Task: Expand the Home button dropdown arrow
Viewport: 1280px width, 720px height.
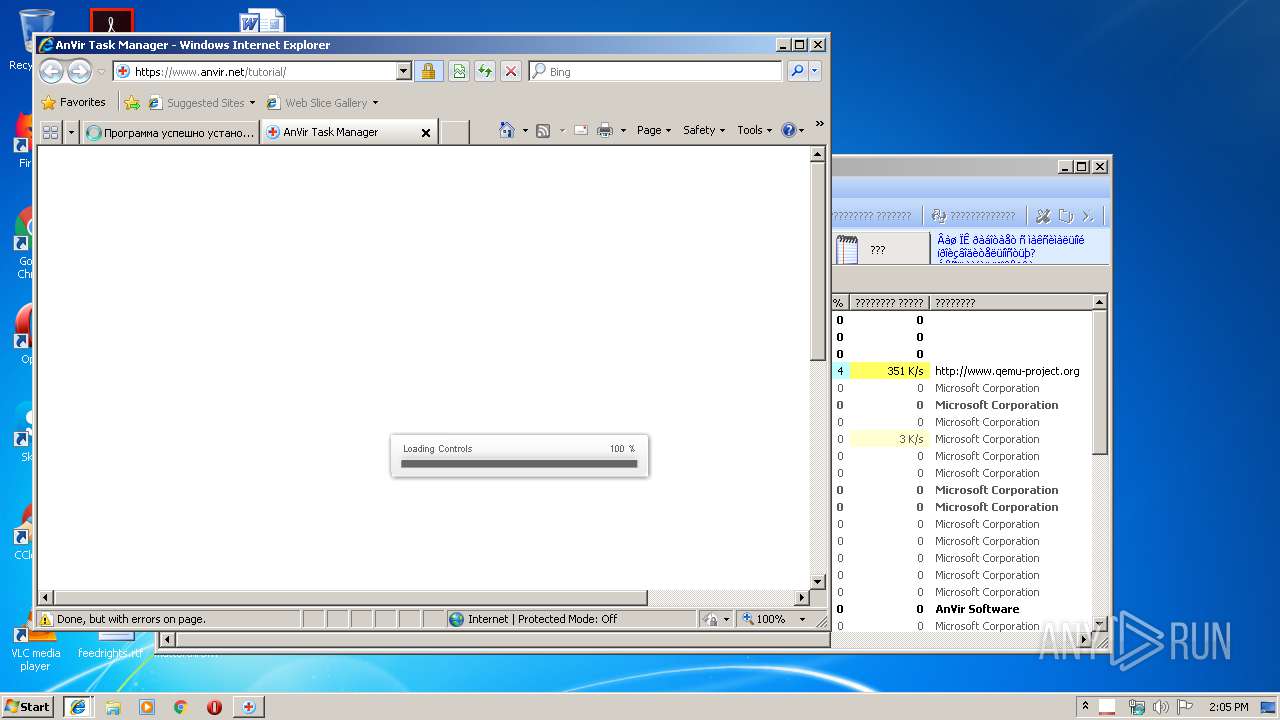Action: [x=525, y=130]
